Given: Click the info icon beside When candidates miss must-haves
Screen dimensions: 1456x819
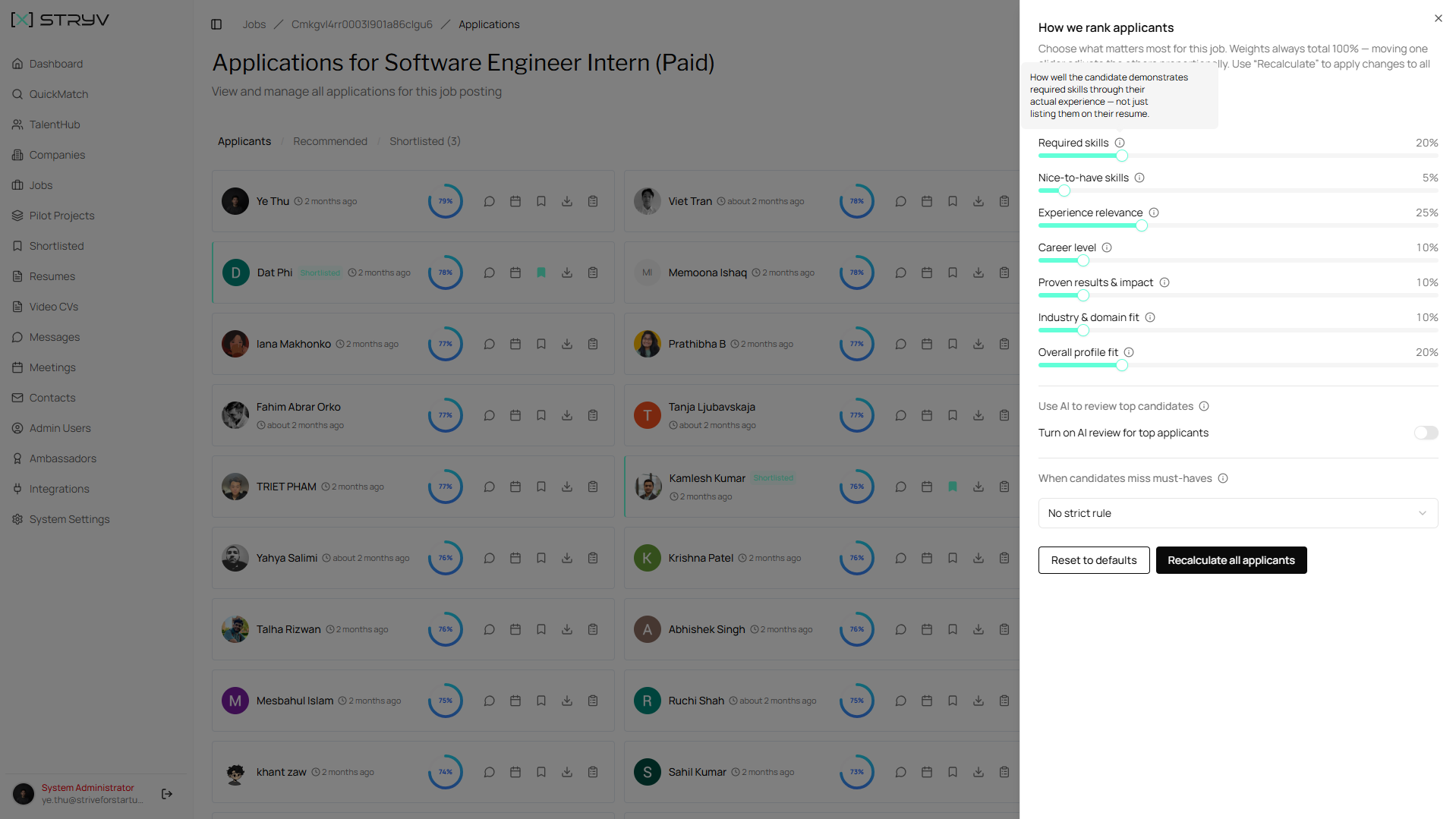Looking at the screenshot, I should (x=1223, y=478).
